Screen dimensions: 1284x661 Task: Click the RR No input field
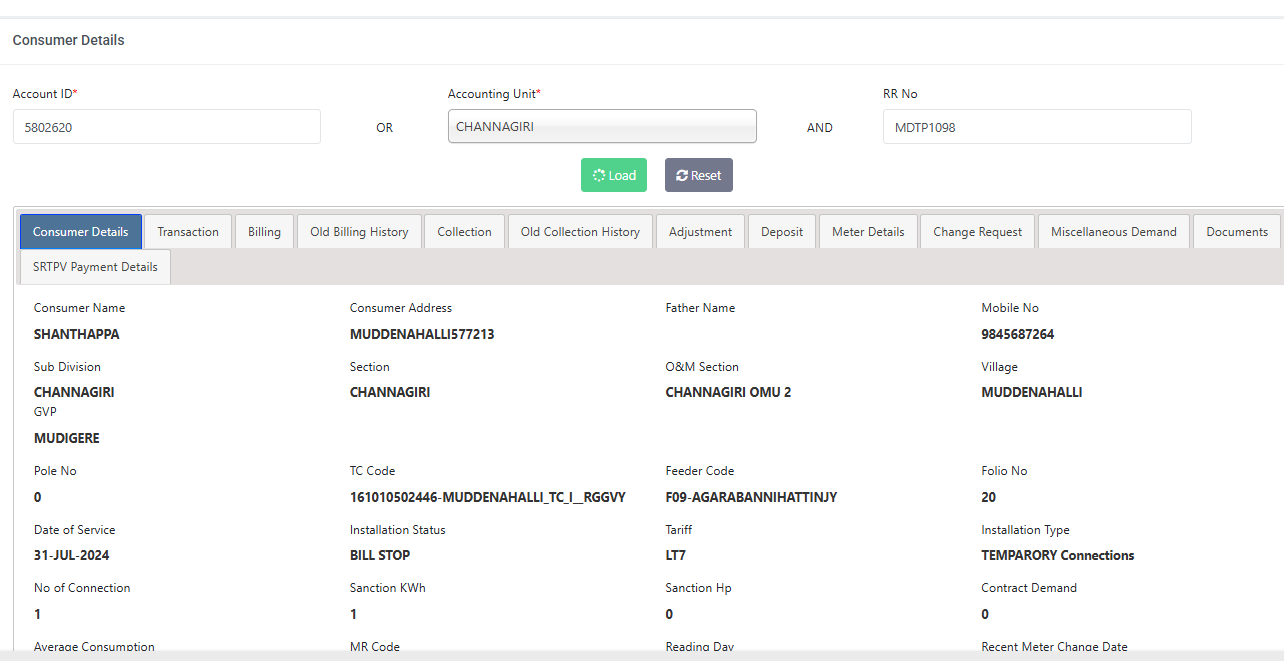click(x=1036, y=127)
